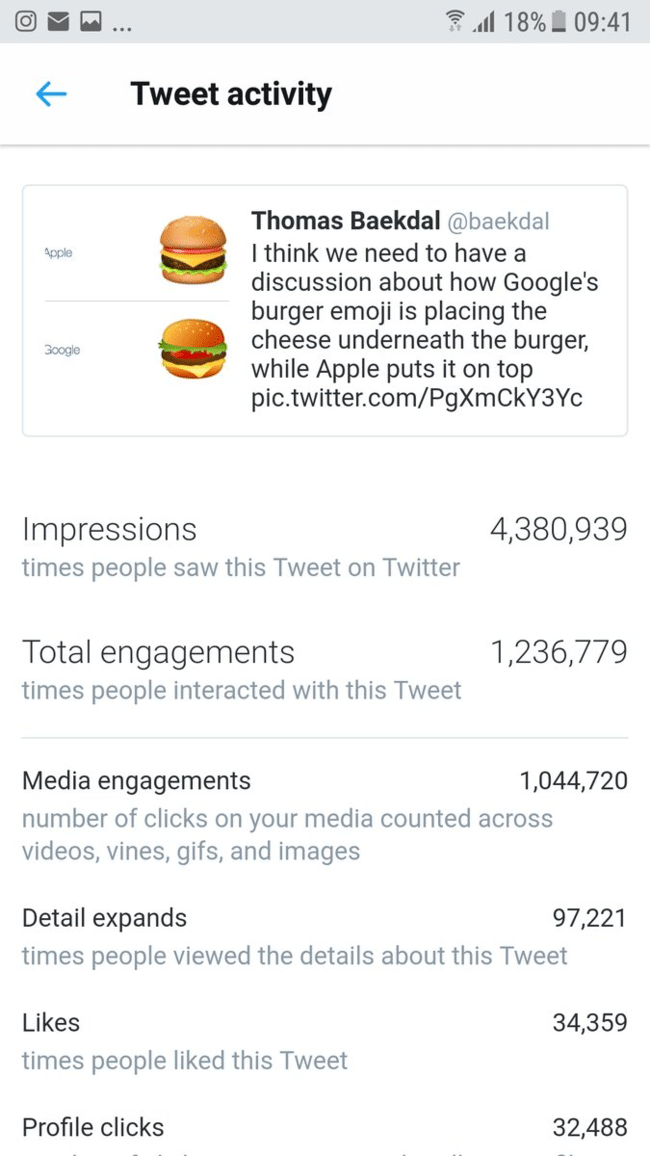This screenshot has height=1156, width=650.
Task: Tap the battery indicator icon
Action: (x=559, y=21)
